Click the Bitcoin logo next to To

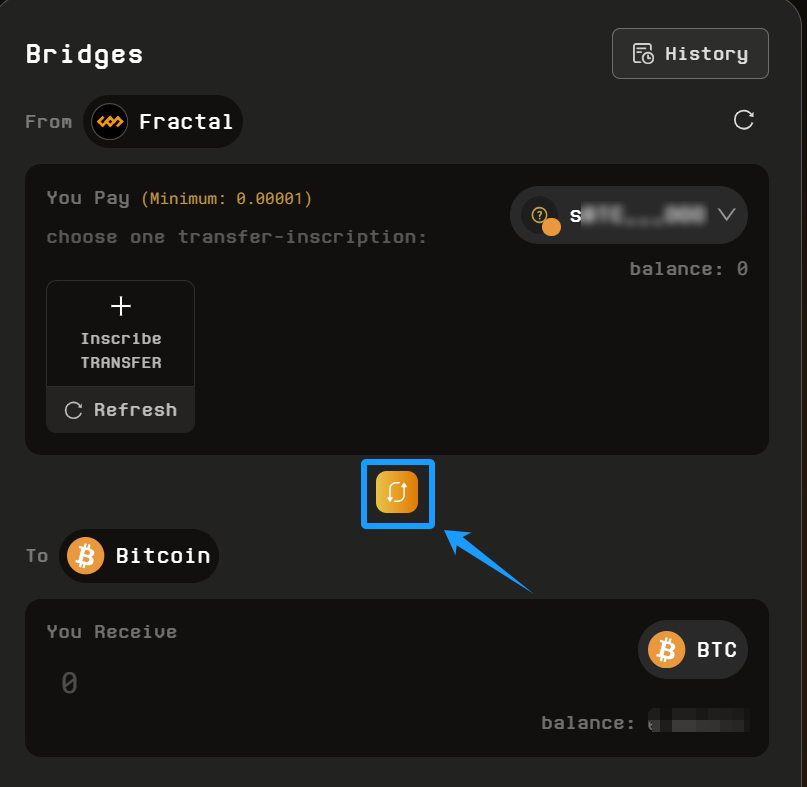coord(85,556)
